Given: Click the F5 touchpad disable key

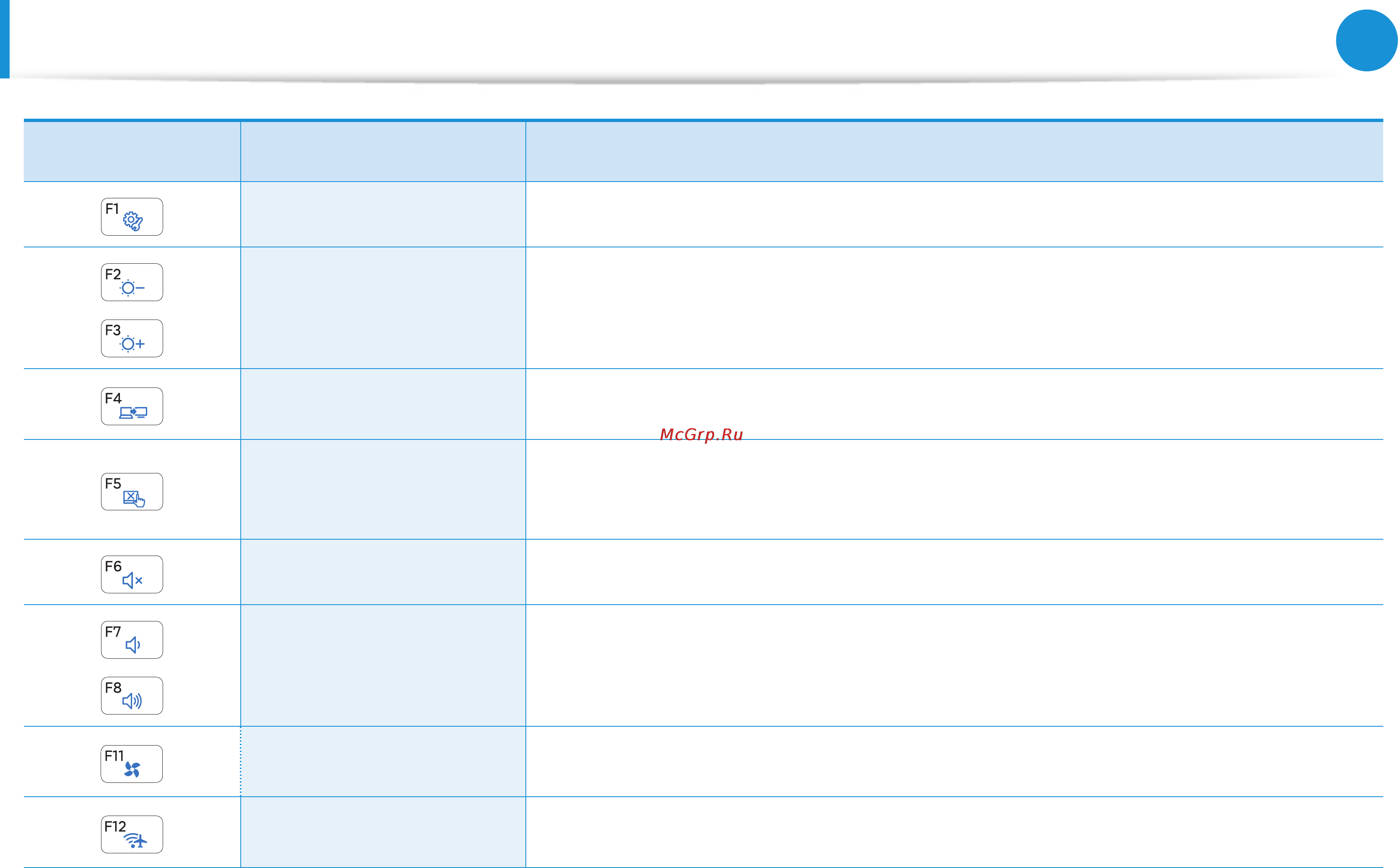Looking at the screenshot, I should (x=132, y=492).
